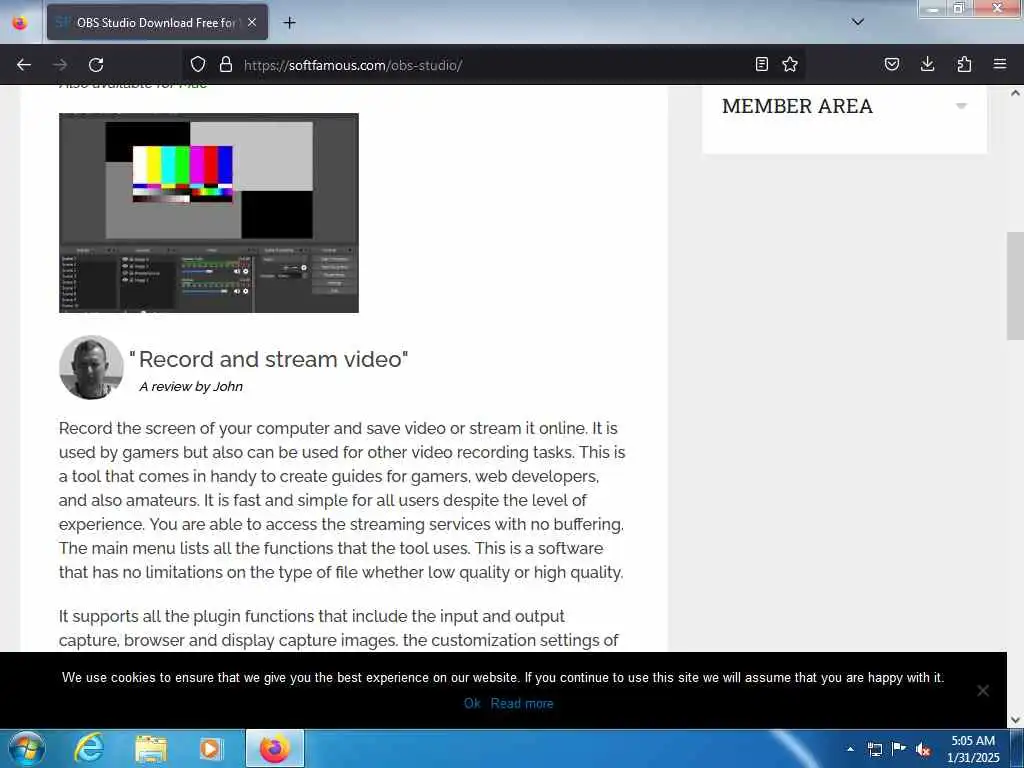Open the Save to Pocket icon
The height and width of the screenshot is (768, 1024).
892,64
